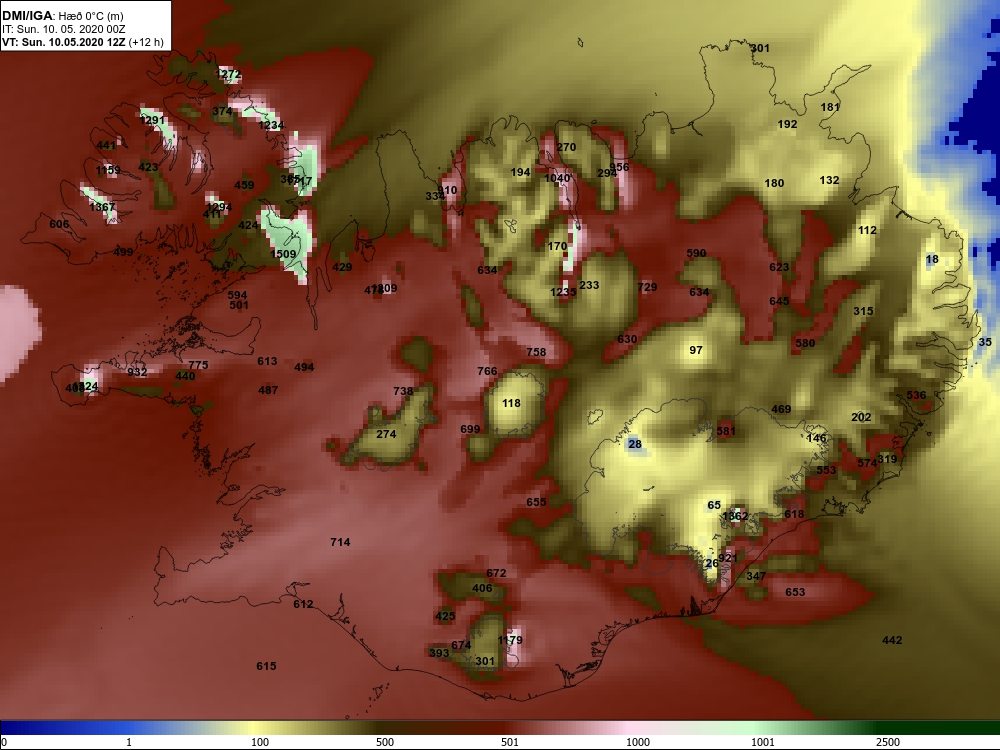Click the map value '469'
This screenshot has width=1000, height=750.
pyautogui.click(x=781, y=409)
